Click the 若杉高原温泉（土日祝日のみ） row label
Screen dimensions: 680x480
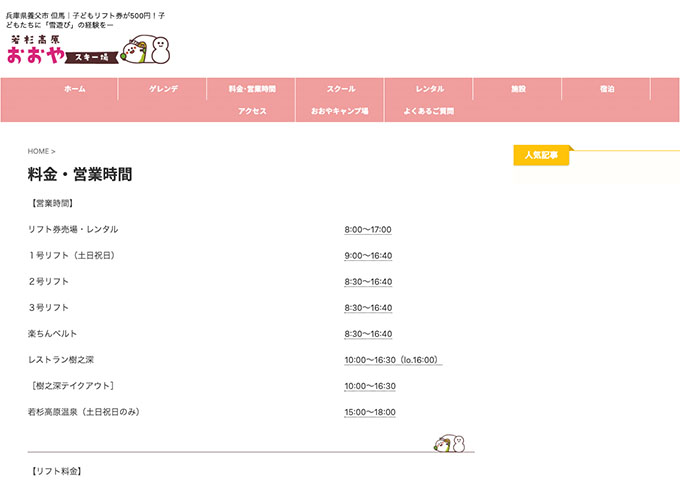coord(85,411)
